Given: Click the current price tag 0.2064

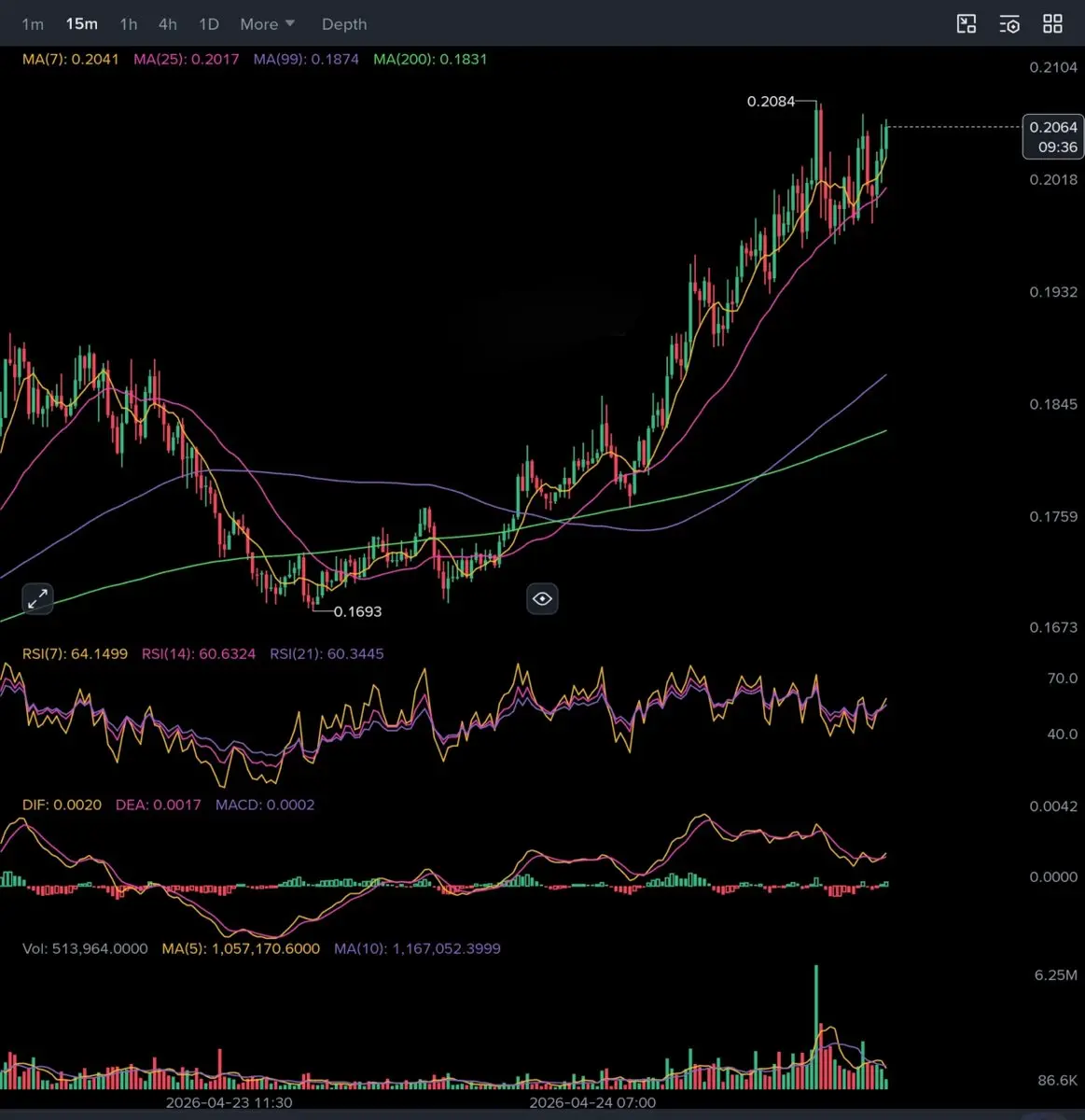Looking at the screenshot, I should point(1053,136).
